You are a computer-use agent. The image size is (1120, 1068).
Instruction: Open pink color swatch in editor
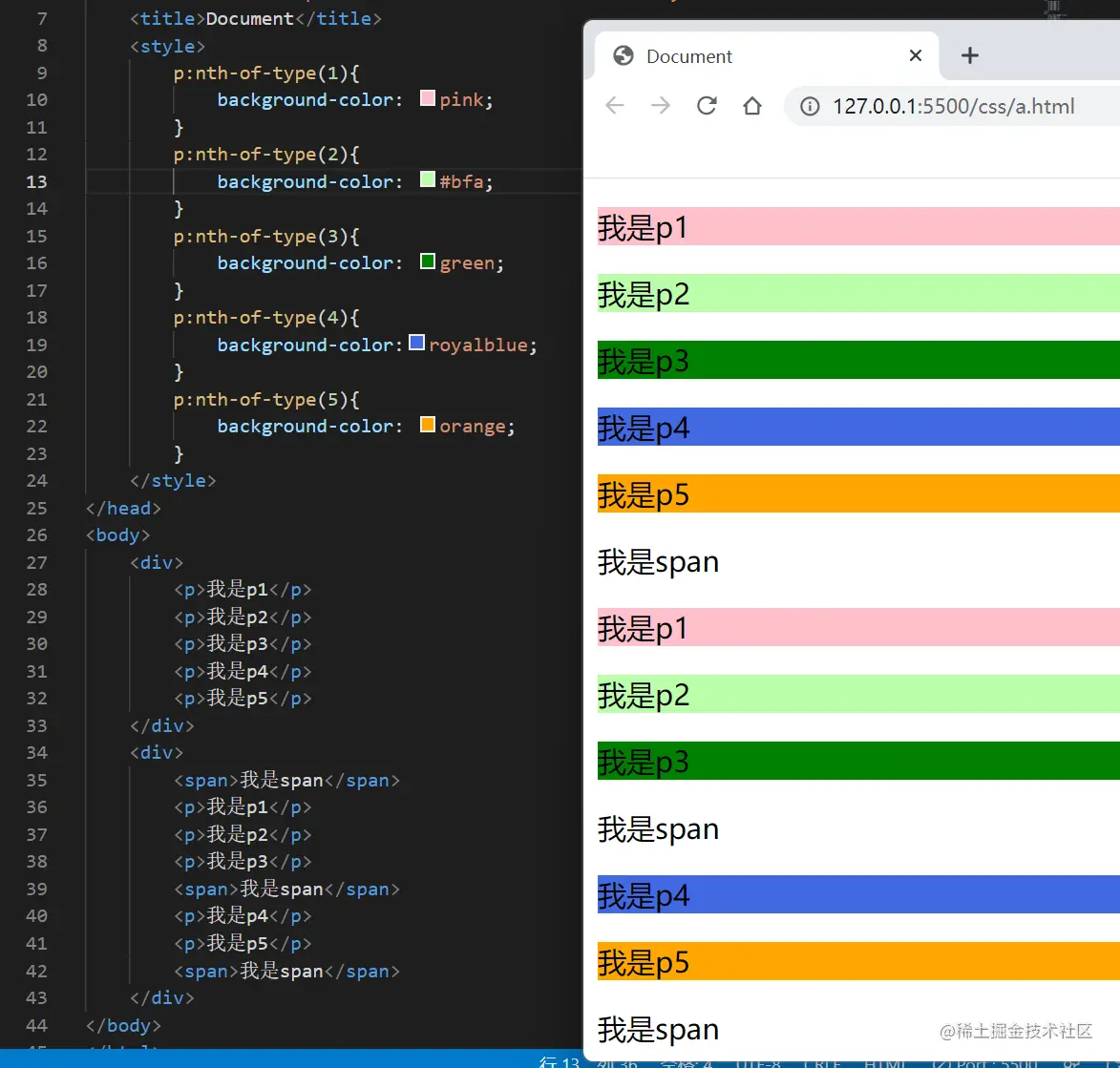point(427,97)
